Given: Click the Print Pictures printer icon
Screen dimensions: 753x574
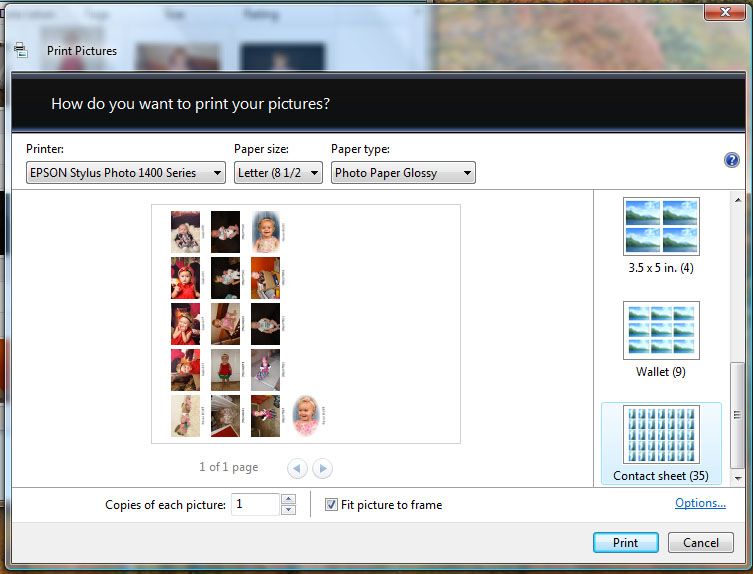Looking at the screenshot, I should point(21,50).
